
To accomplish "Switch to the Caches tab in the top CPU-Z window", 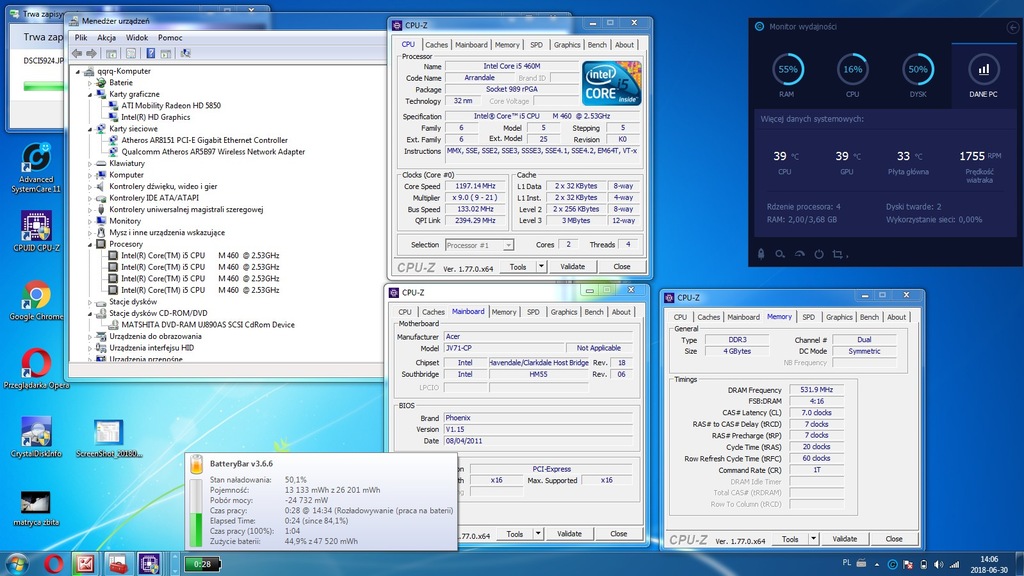I will pos(436,45).
